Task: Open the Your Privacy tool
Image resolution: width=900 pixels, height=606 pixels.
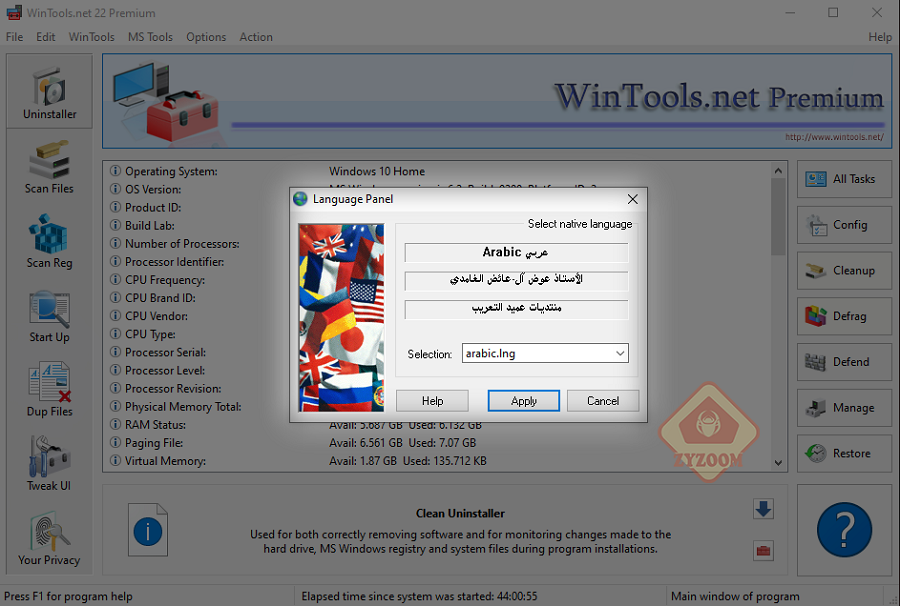Action: click(49, 538)
